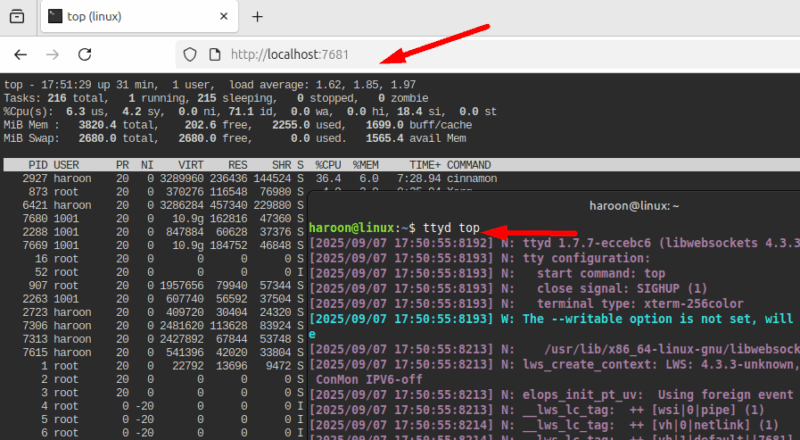Click the lws_create_context log line

(554, 364)
